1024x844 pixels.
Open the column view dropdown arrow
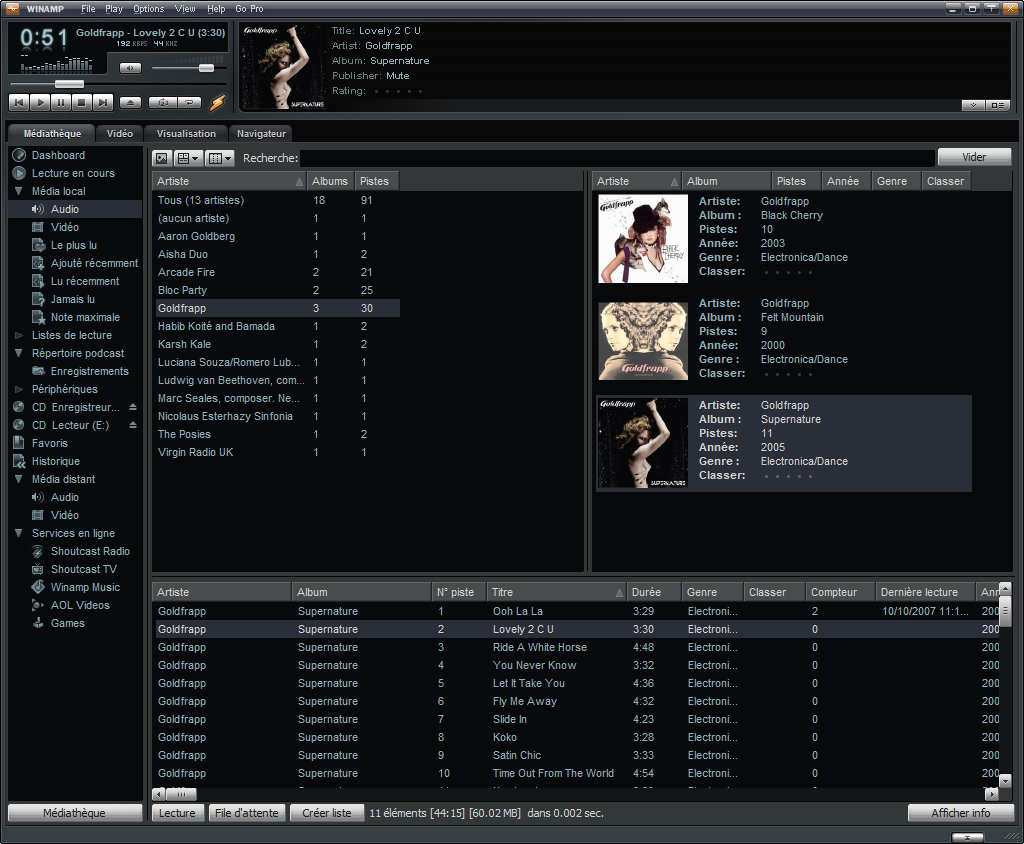(x=228, y=158)
